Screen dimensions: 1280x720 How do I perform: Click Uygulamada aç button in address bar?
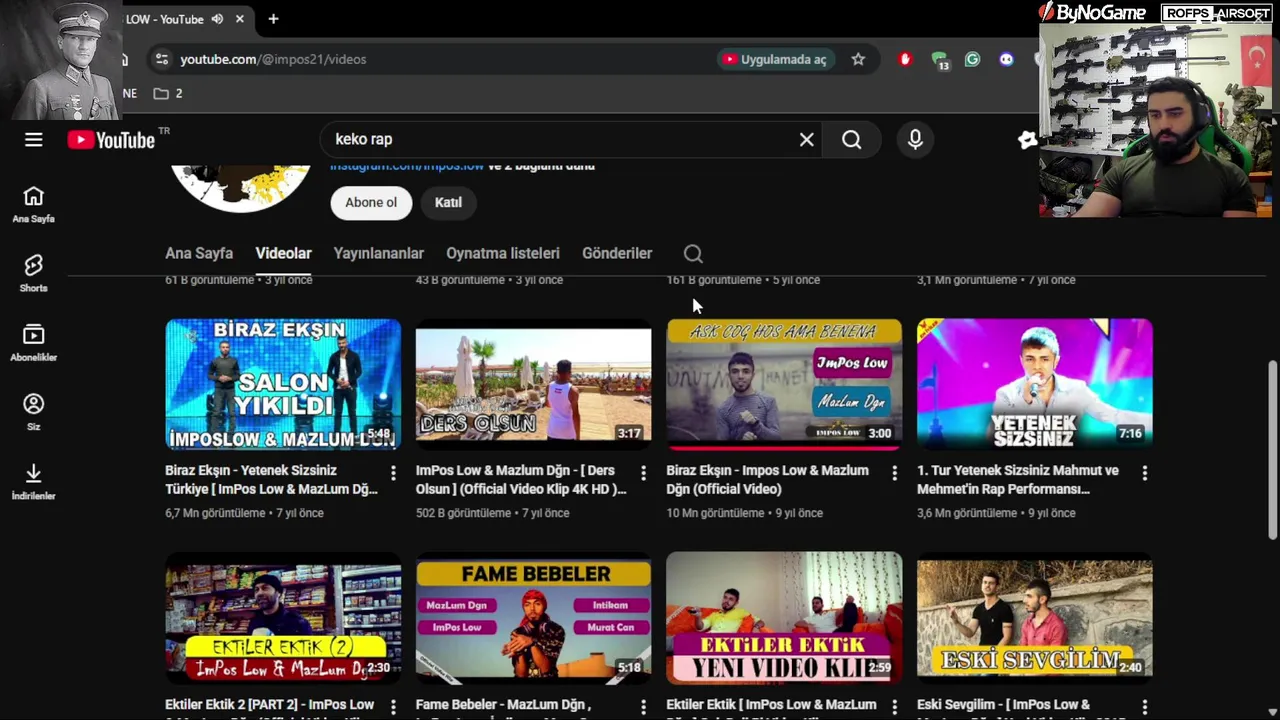pyautogui.click(x=776, y=59)
